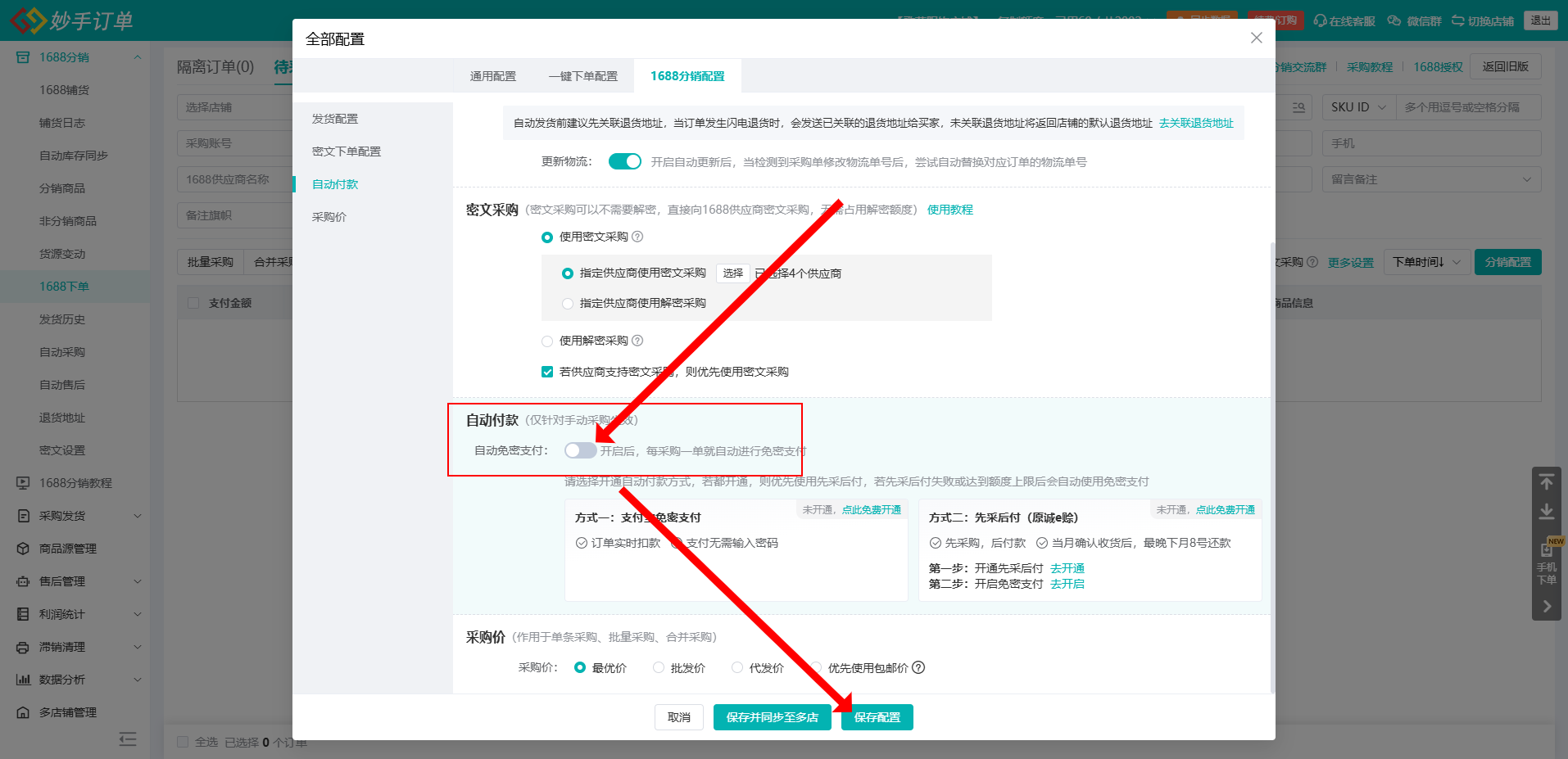Click the help icon beside 使用解密采购

pyautogui.click(x=637, y=341)
